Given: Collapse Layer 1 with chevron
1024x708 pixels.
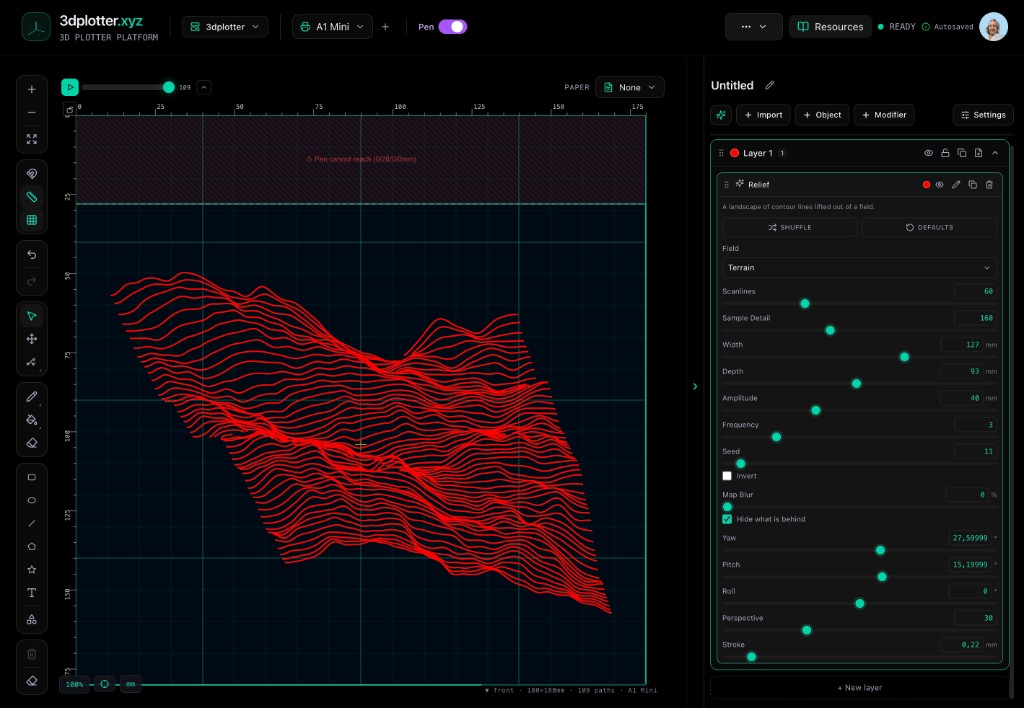Looking at the screenshot, I should tap(995, 153).
